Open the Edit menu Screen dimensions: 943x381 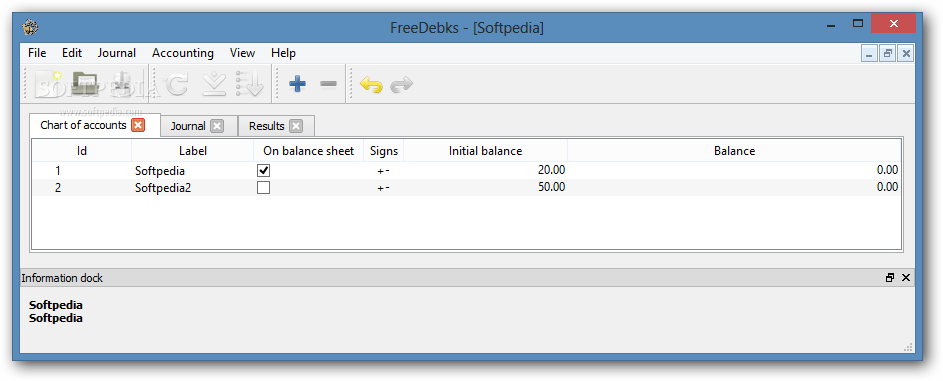(72, 53)
